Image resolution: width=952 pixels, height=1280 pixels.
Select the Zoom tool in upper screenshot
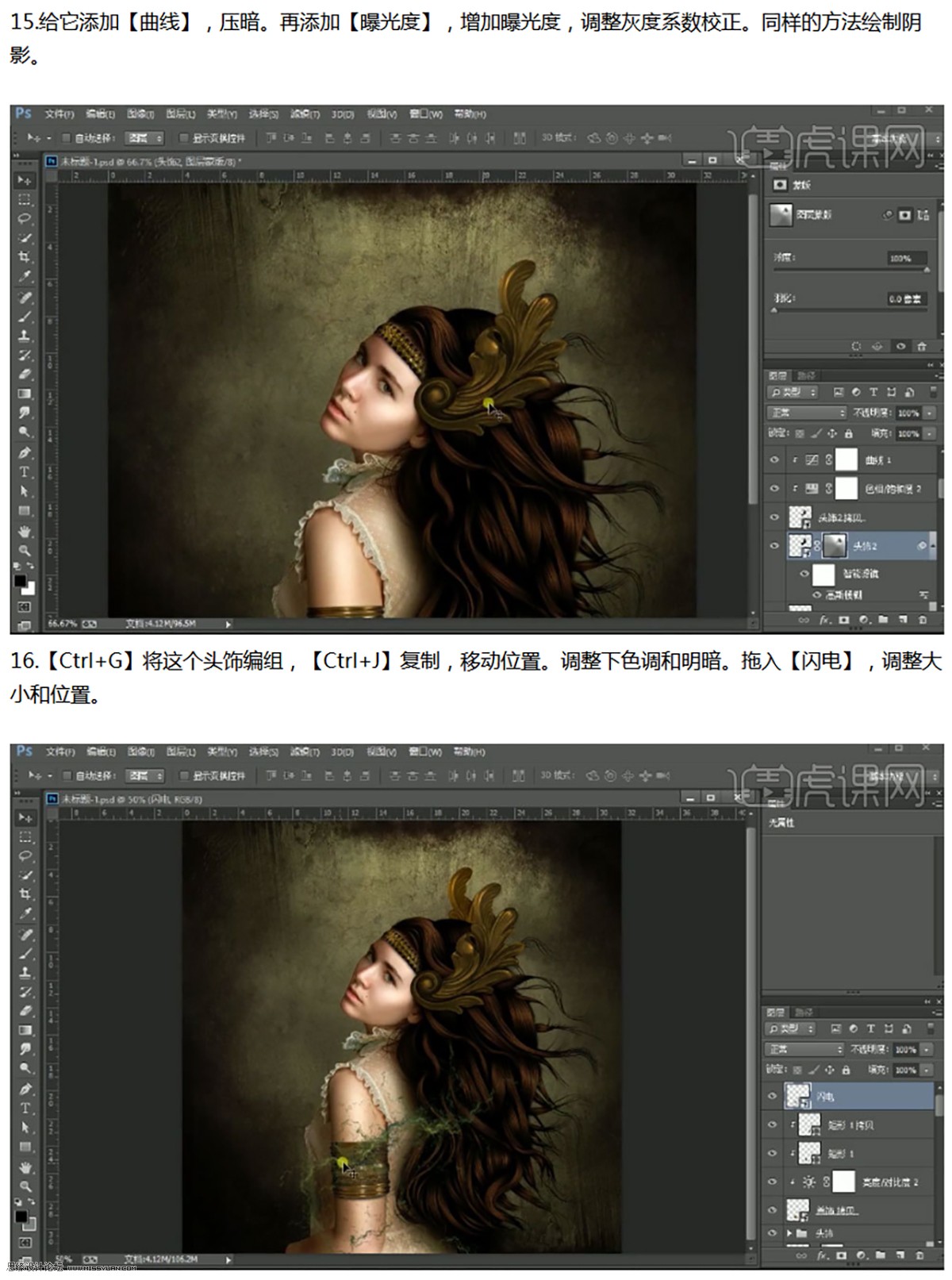point(25,549)
